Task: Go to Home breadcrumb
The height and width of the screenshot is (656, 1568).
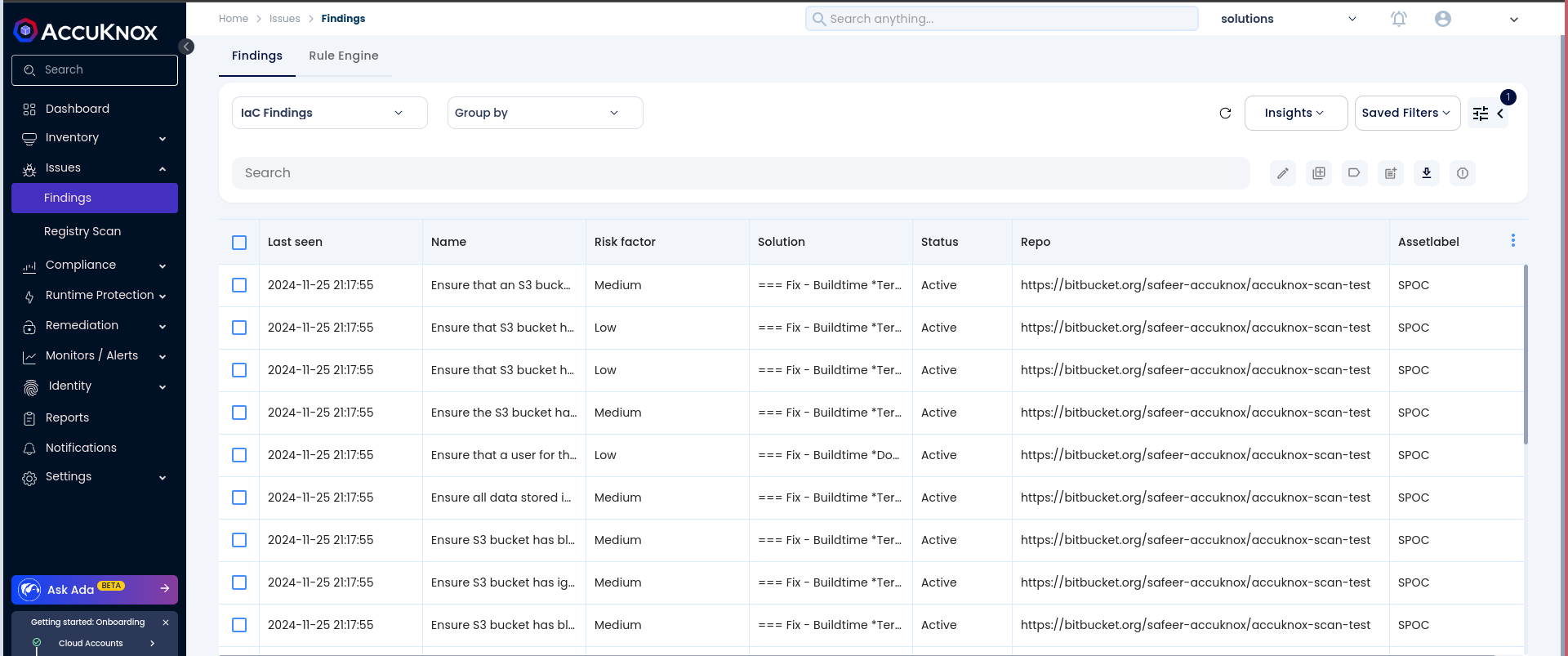Action: click(234, 19)
